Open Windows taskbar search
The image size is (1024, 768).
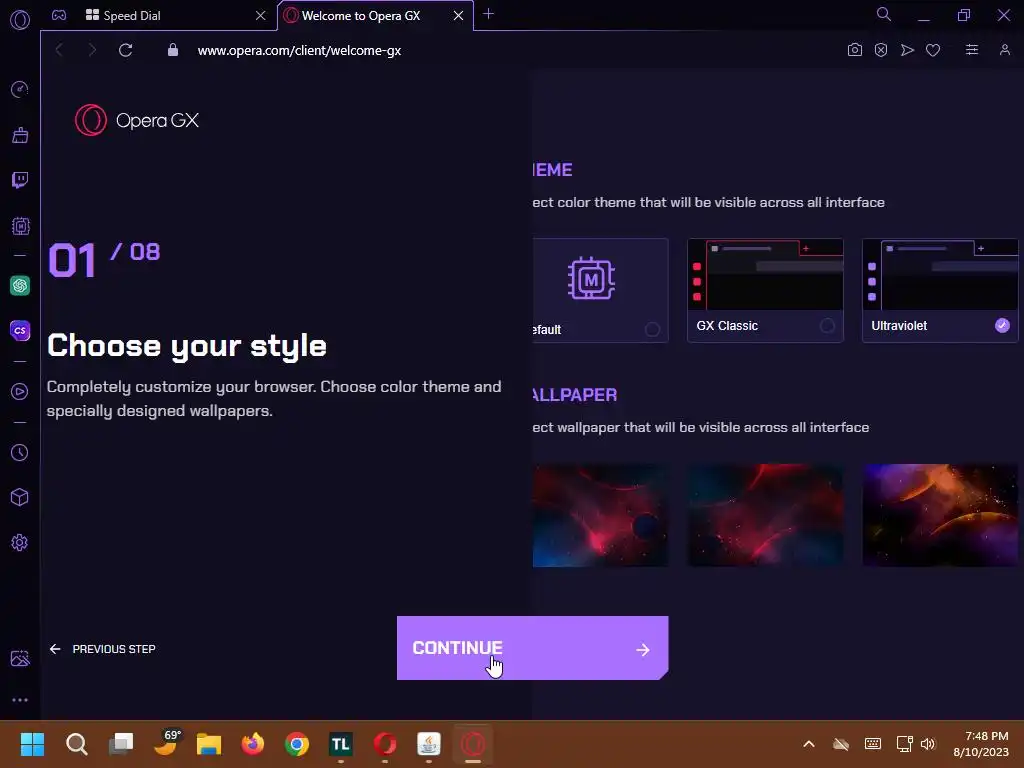coord(76,744)
